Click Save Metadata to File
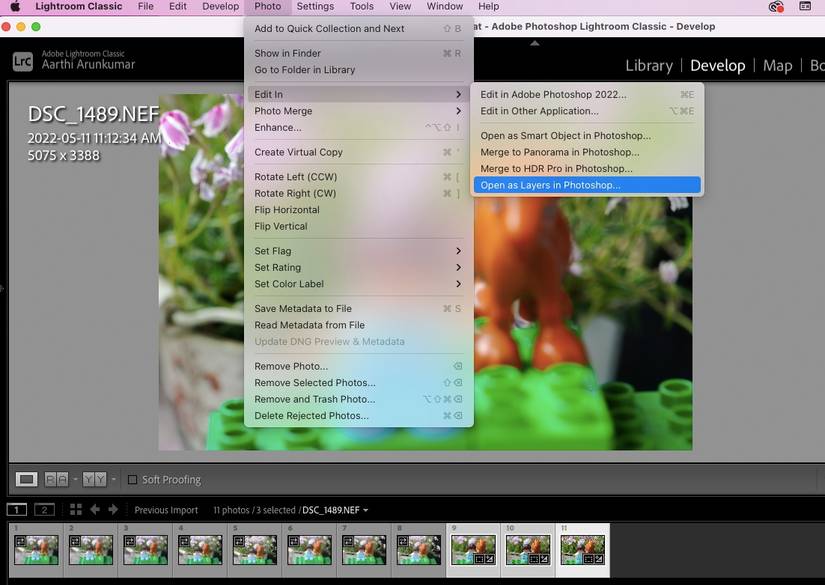 coord(358,308)
